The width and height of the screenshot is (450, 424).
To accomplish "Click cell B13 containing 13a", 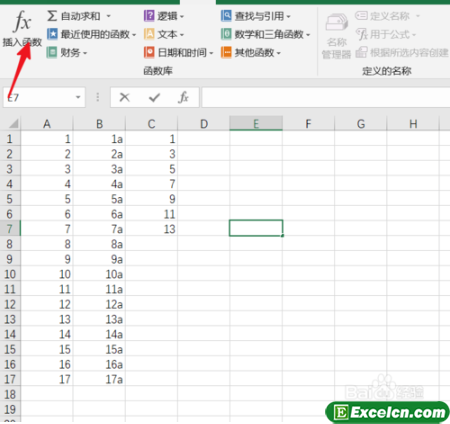I will click(99, 319).
